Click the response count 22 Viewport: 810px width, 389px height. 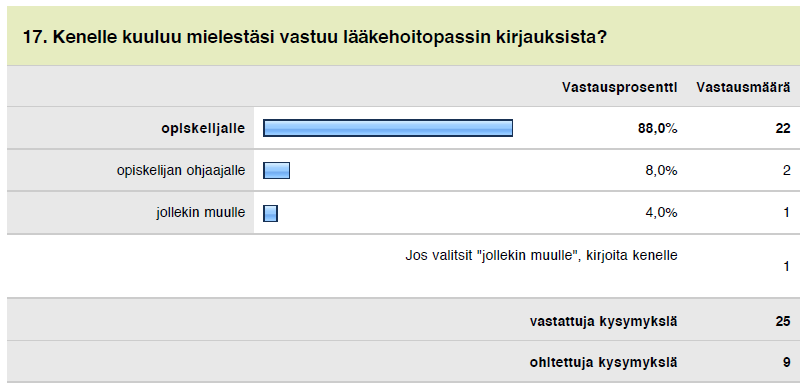click(783, 129)
